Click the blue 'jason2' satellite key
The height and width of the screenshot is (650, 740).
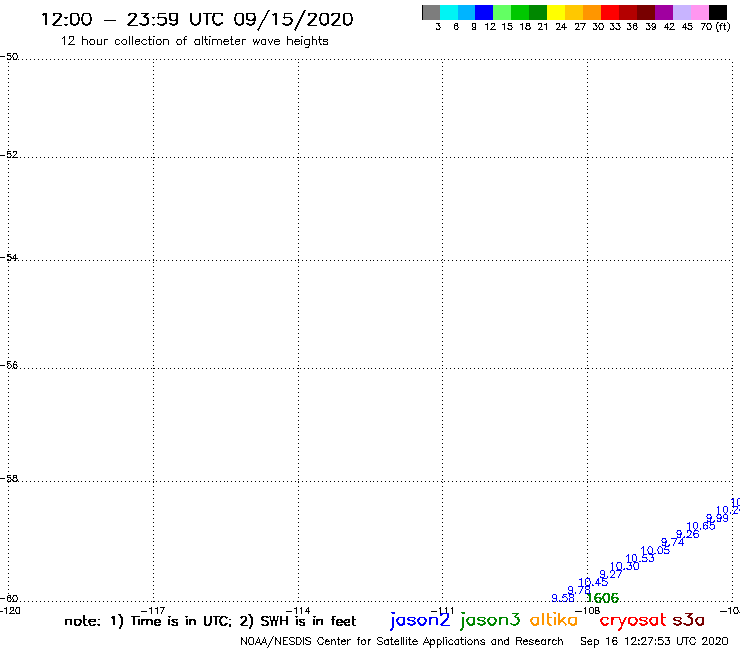tap(420, 620)
